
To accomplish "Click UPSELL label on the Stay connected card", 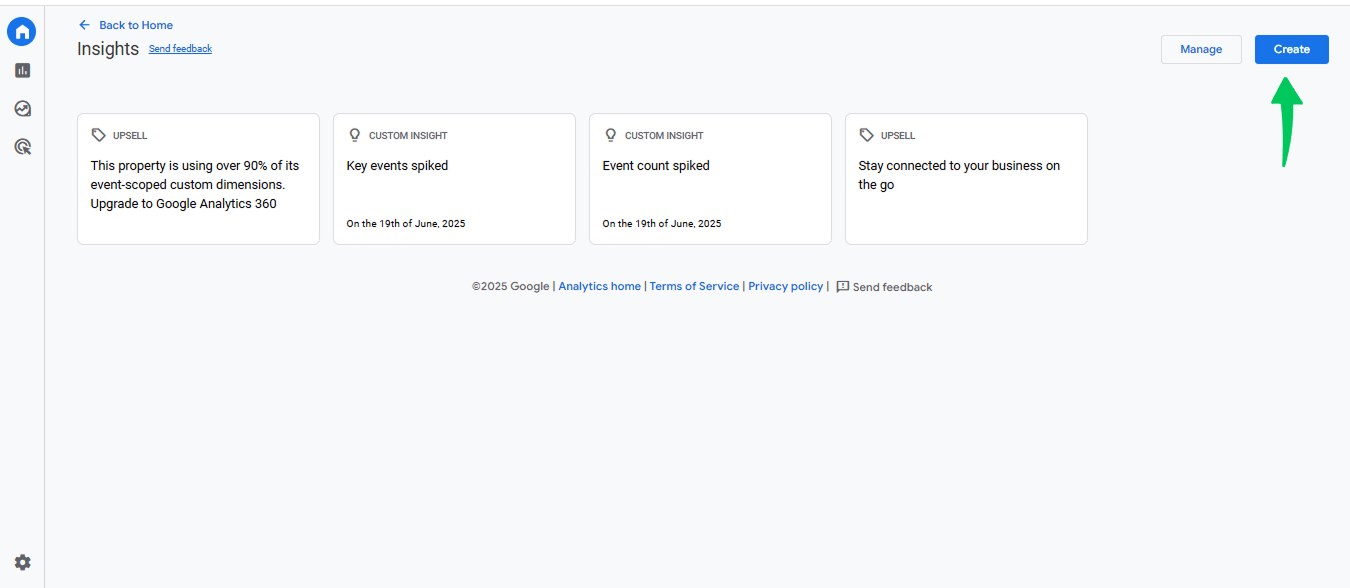I will pyautogui.click(x=898, y=135).
